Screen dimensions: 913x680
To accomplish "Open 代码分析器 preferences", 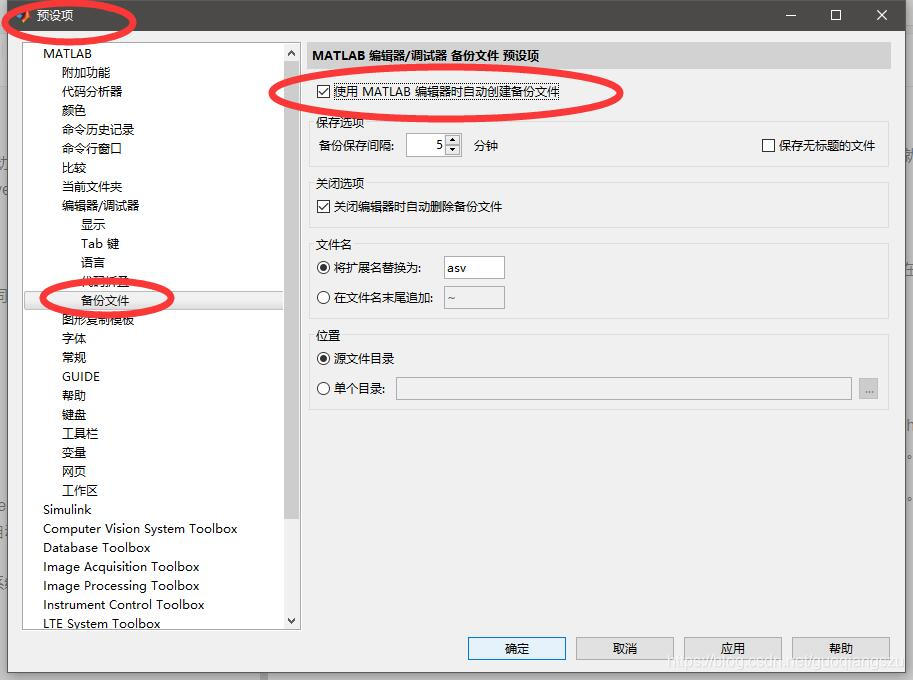I will coord(92,91).
